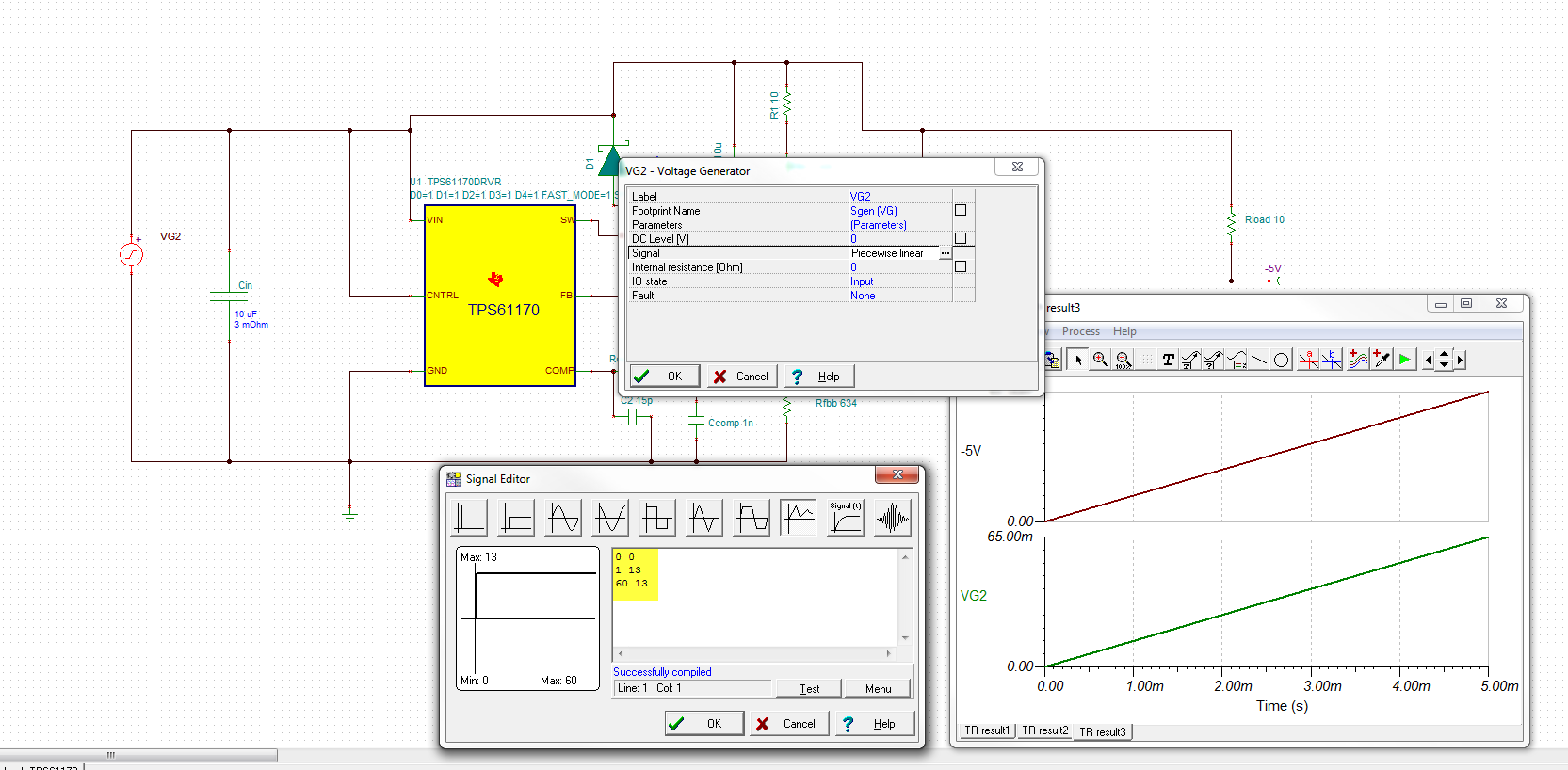The height and width of the screenshot is (770, 1568).
Task: Click the Fault value None
Action: coord(863,296)
